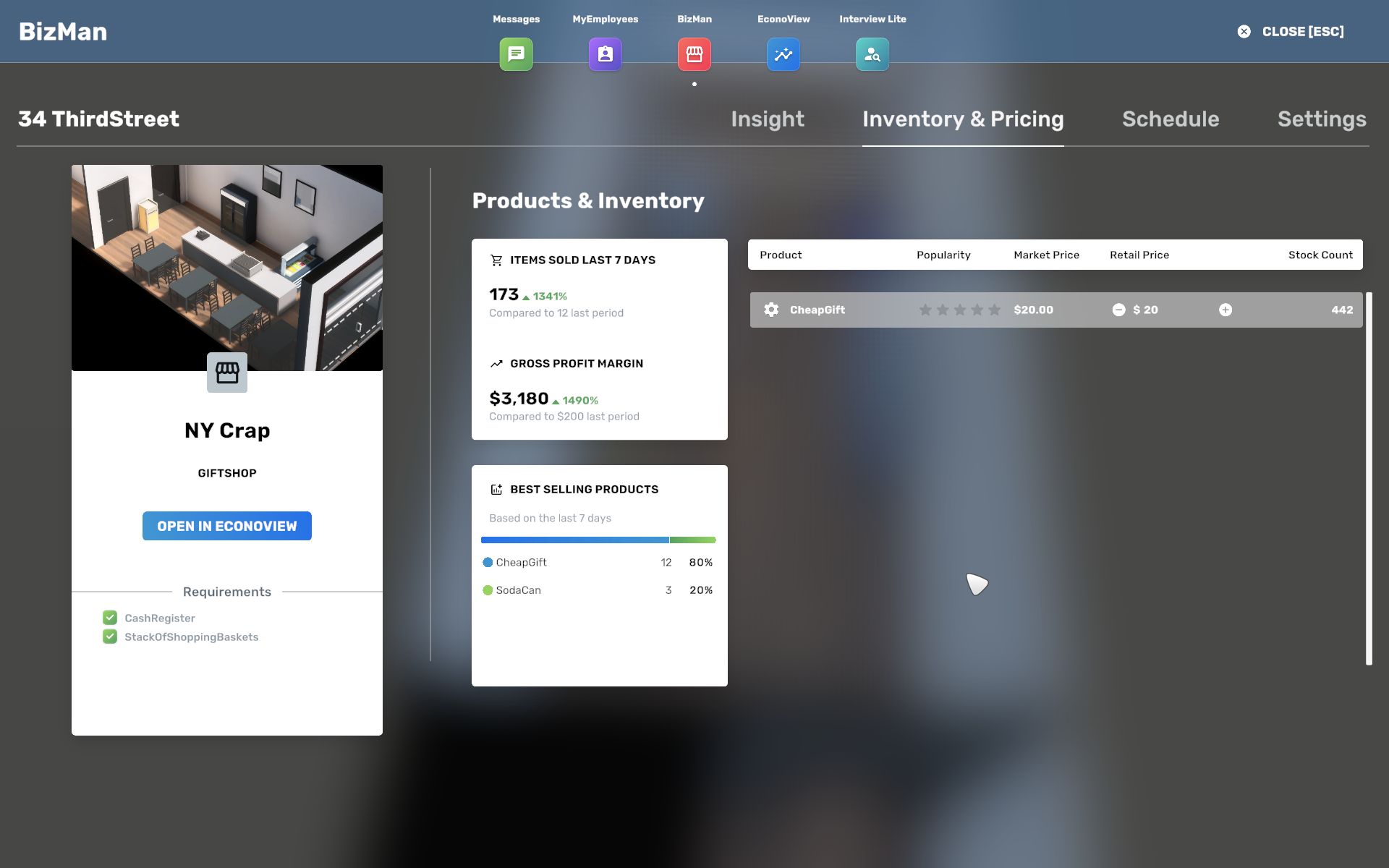Click the giftshop store badge icon
This screenshot has width=1389, height=868.
click(227, 373)
